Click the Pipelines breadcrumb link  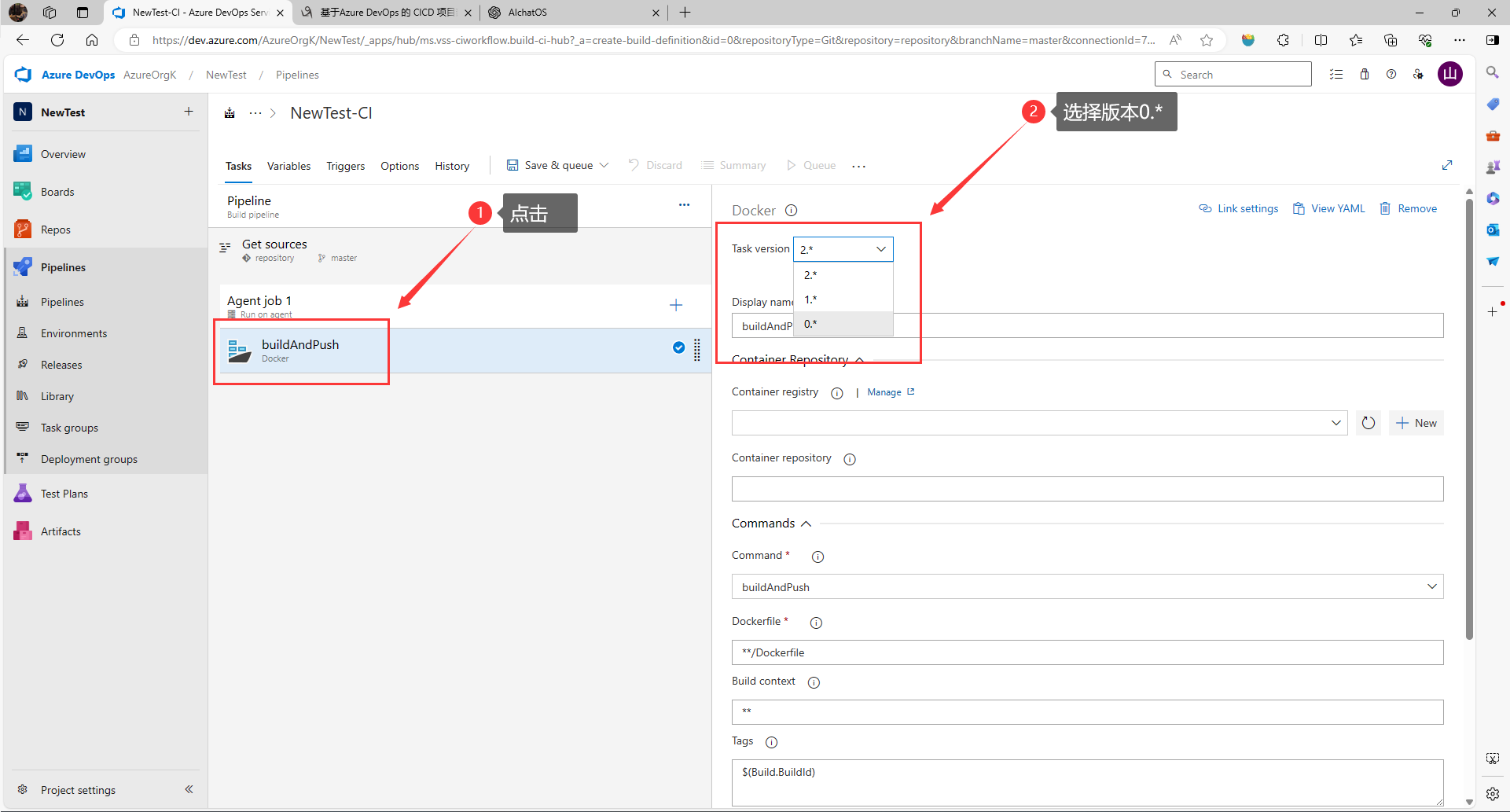coord(297,75)
